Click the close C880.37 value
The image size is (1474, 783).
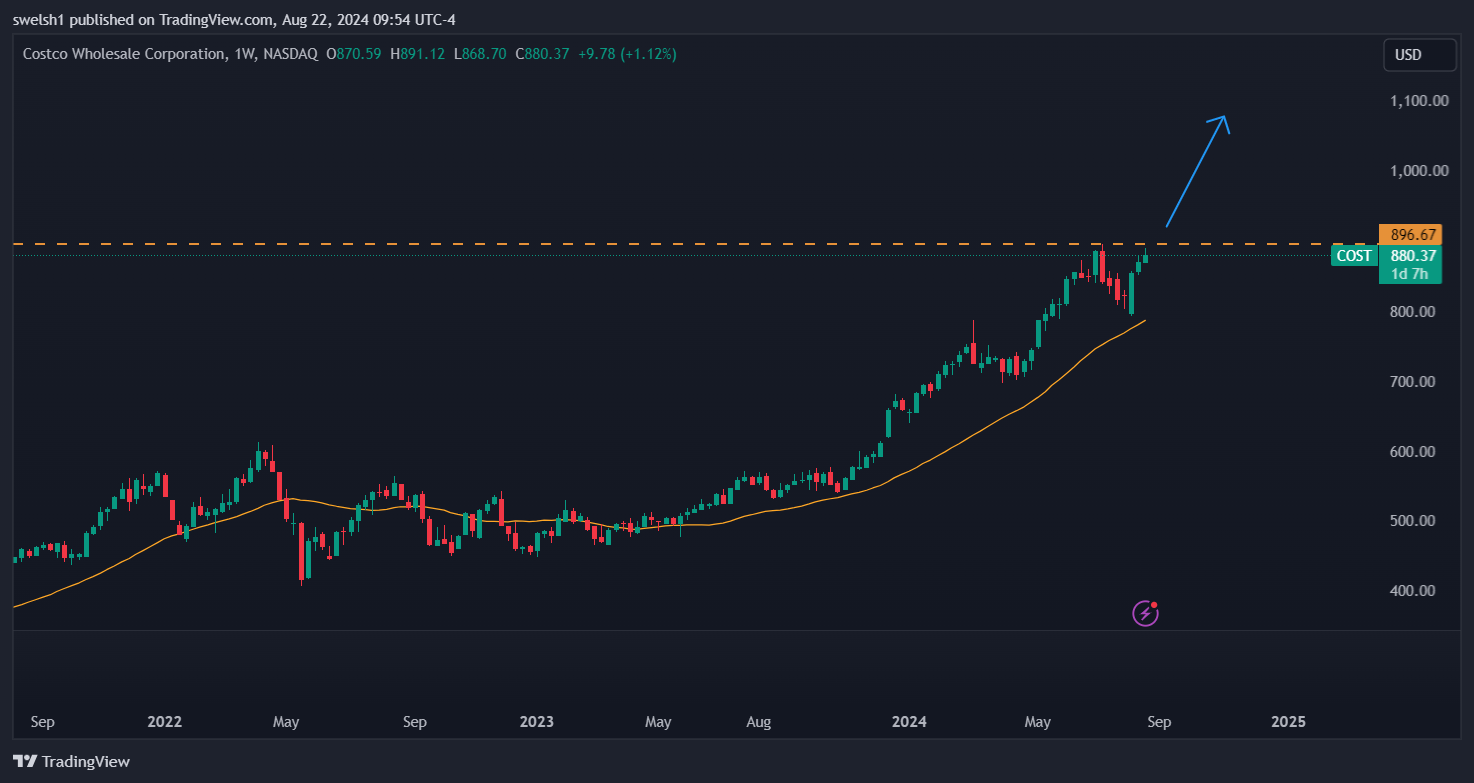coord(542,54)
